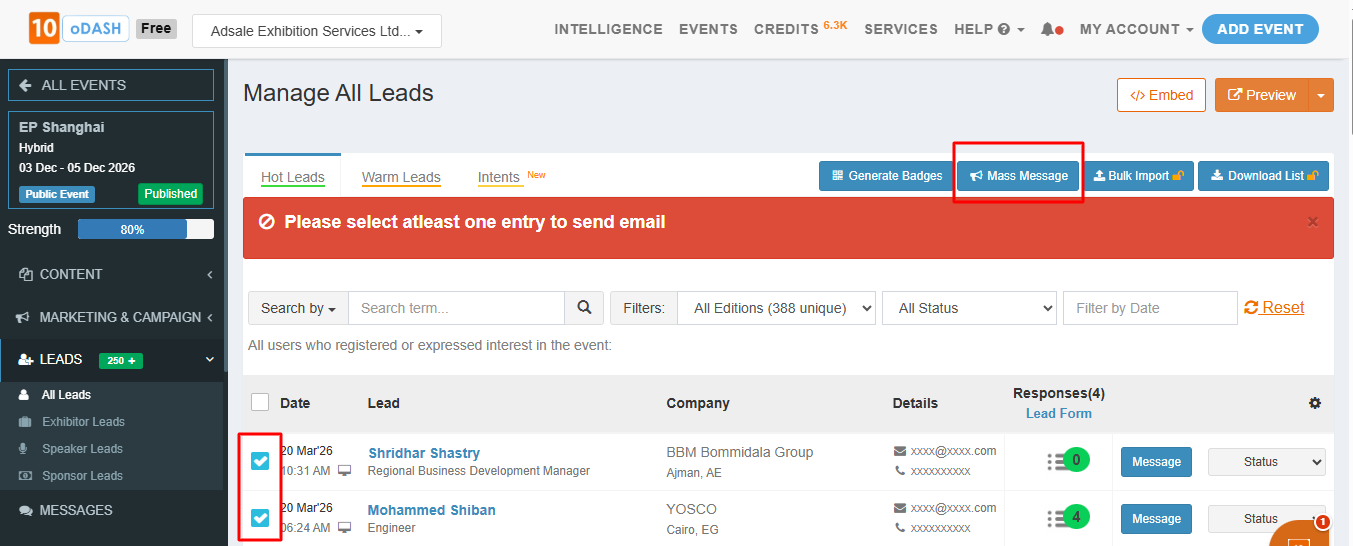Click the 10times oDASH logo
1353x546 pixels.
point(77,29)
